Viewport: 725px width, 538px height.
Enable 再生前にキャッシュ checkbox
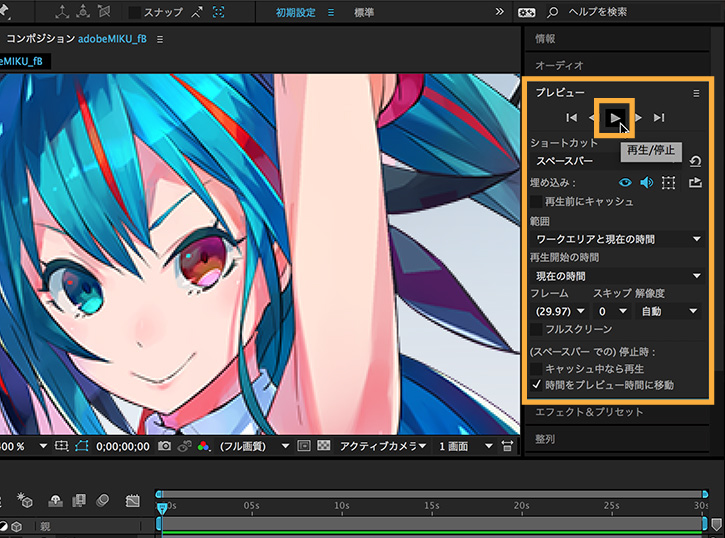click(536, 202)
